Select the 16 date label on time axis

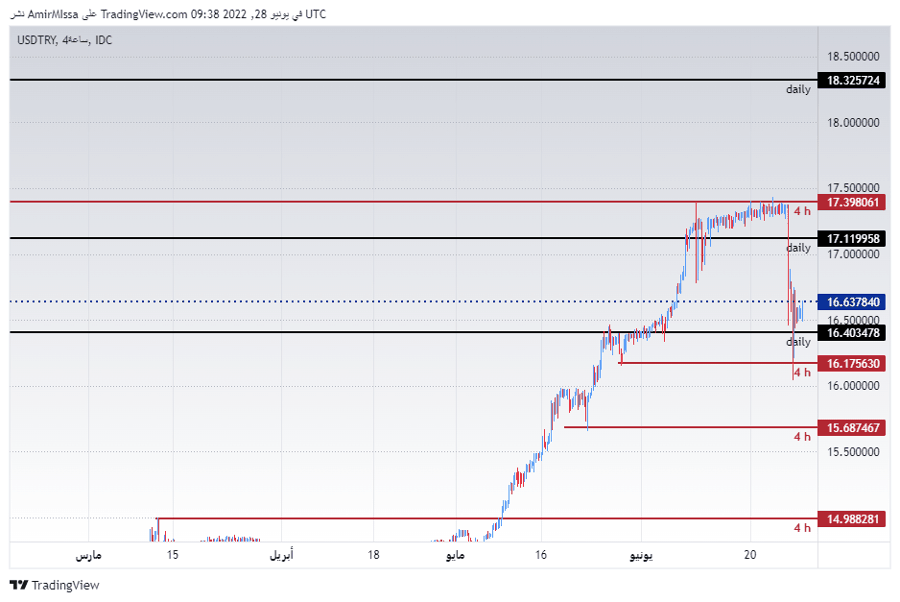pyautogui.click(x=541, y=555)
